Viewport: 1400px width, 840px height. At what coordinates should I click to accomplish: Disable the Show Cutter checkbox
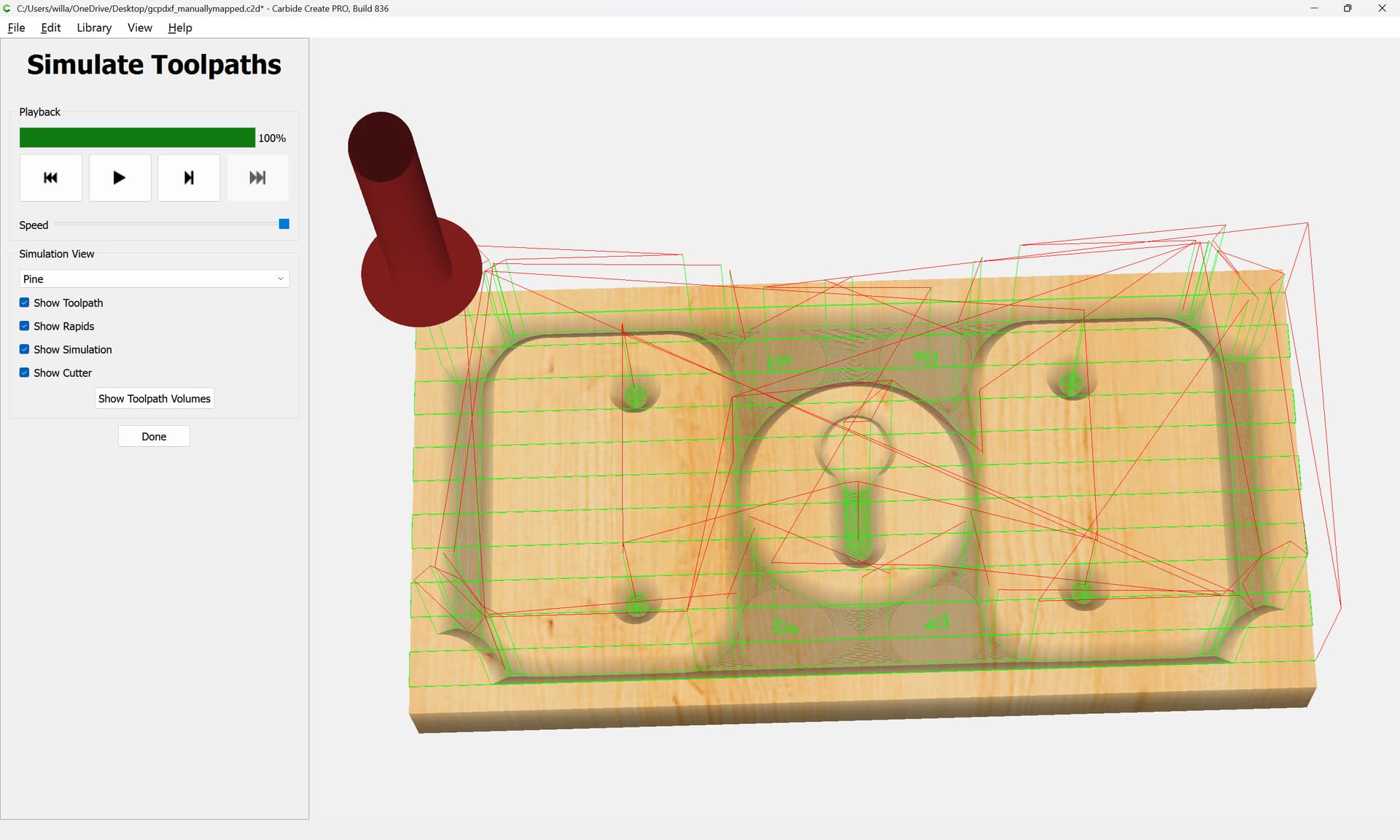pos(25,373)
